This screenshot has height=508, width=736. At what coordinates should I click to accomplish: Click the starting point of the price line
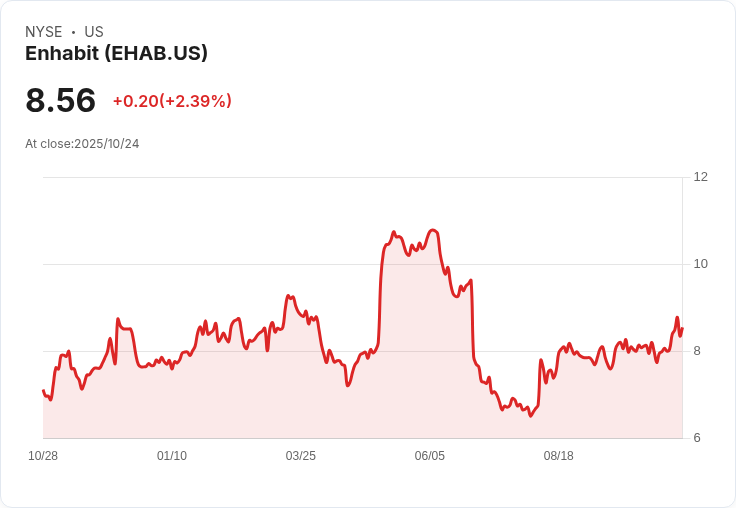tap(43, 391)
